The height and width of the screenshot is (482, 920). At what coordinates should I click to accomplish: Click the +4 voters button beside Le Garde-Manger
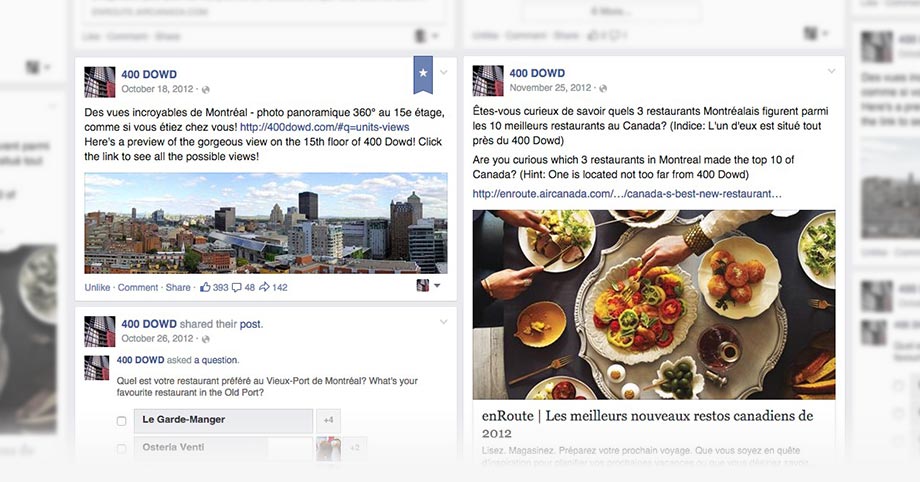(329, 420)
